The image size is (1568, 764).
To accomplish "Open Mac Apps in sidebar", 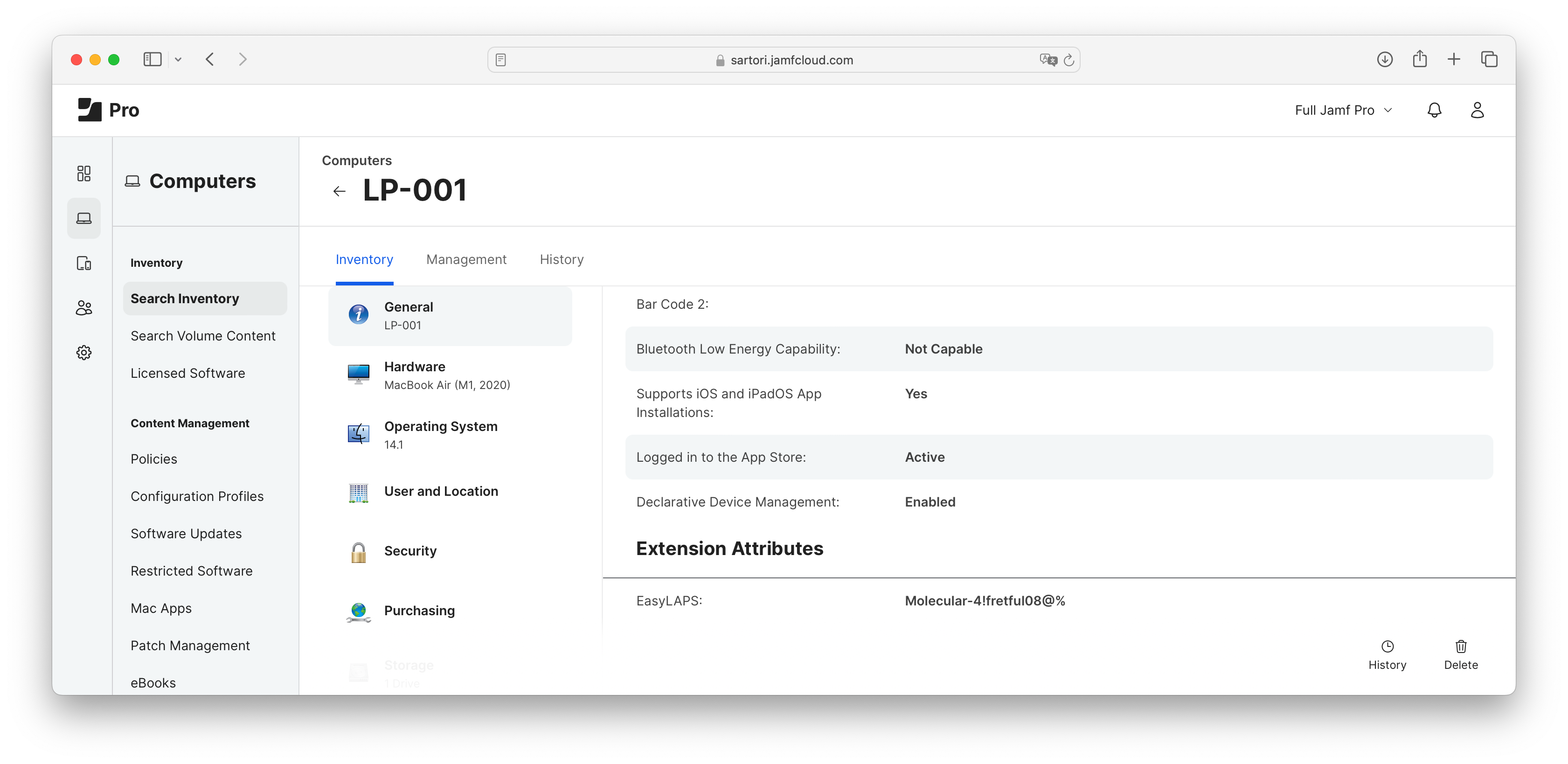I will 161,608.
